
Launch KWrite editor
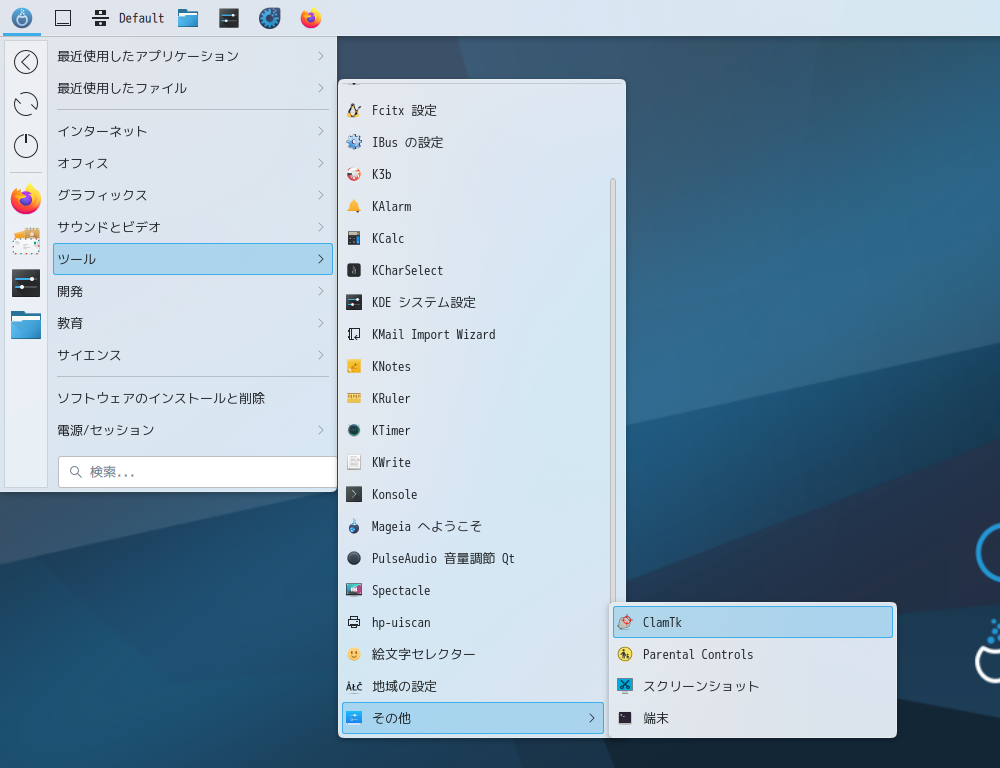473,462
